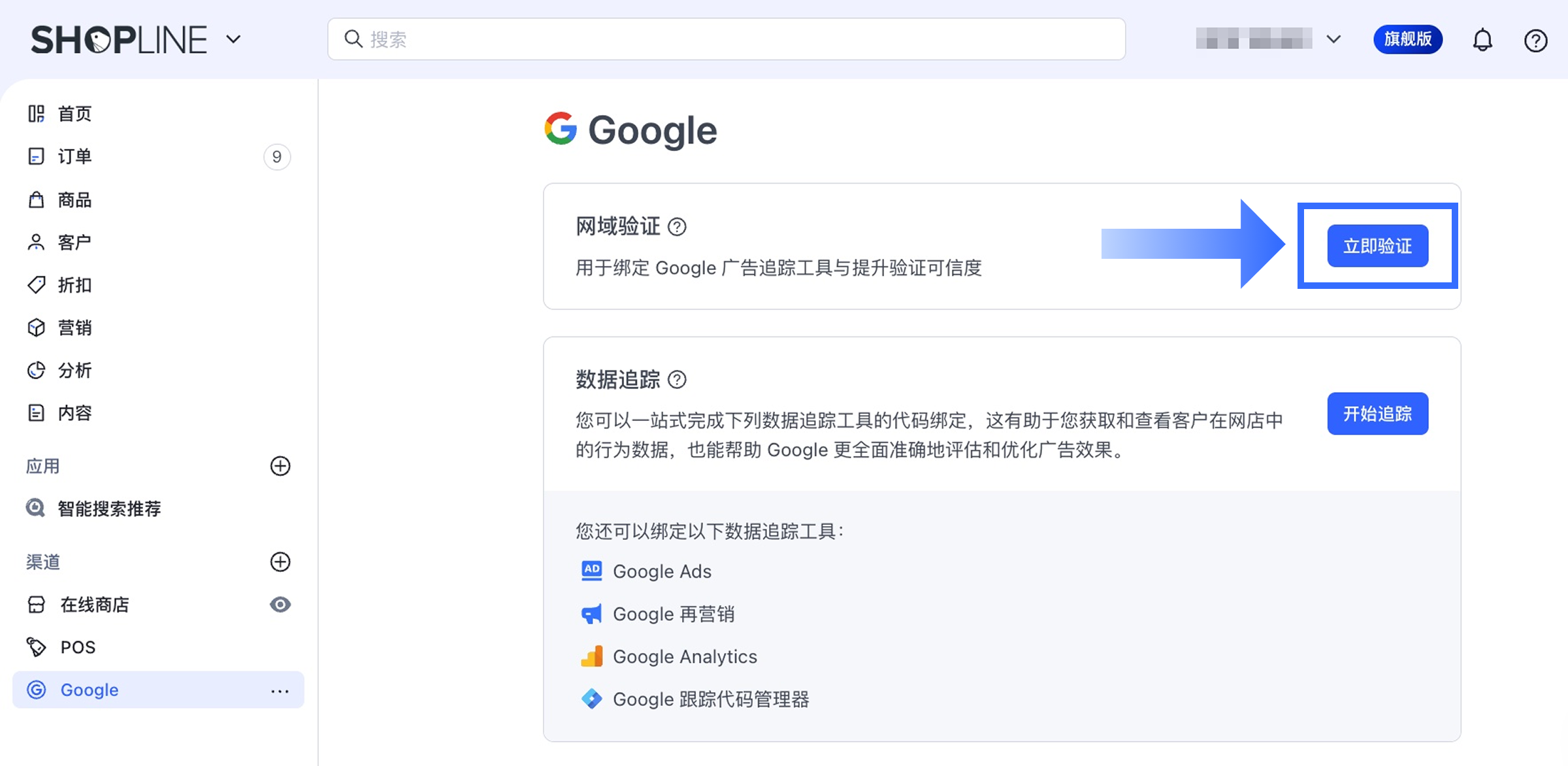Click the help icon beside 数据追踪
Screen dimensions: 1568x766
678,380
